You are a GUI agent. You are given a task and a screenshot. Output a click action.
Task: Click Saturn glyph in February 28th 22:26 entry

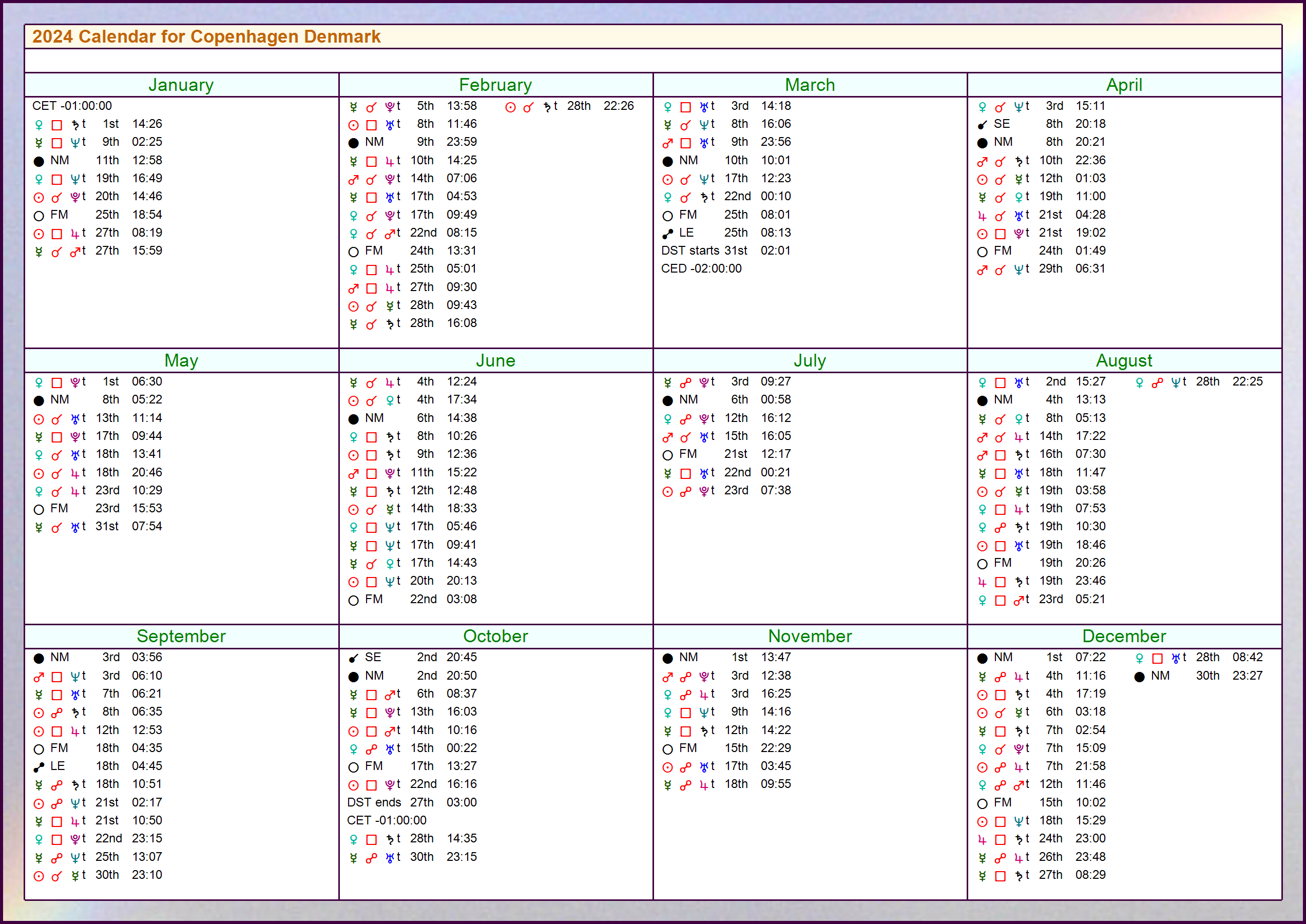click(547, 107)
